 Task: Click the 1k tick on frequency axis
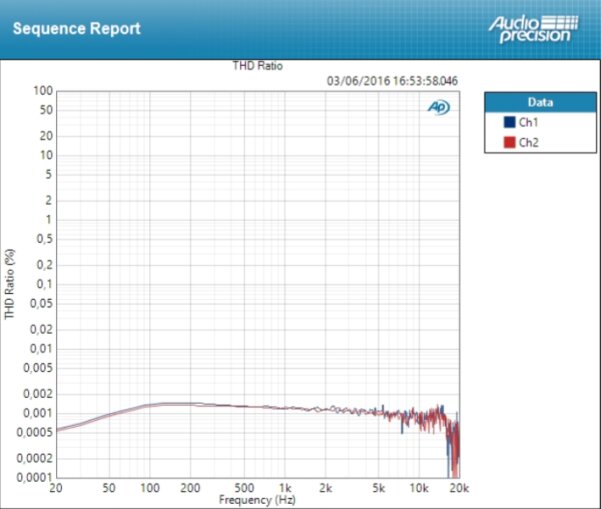[285, 488]
